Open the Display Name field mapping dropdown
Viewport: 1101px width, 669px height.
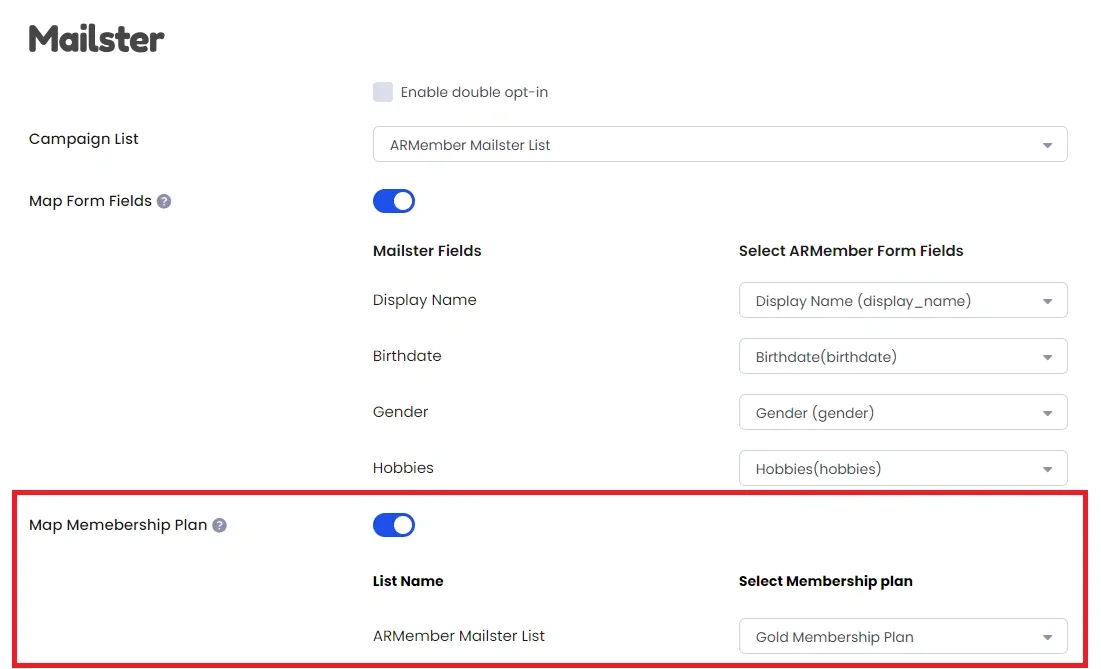point(903,300)
